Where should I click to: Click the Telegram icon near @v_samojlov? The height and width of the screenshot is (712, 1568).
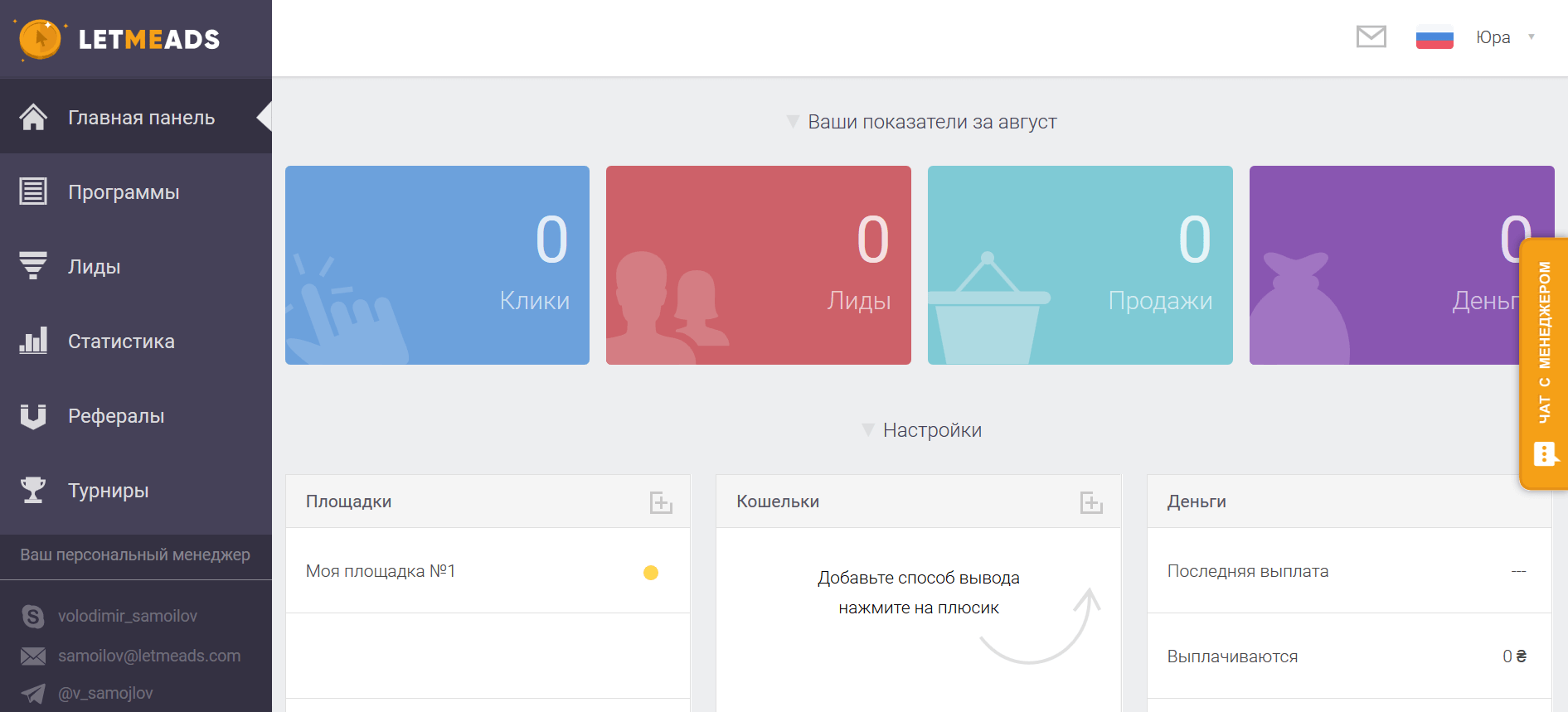(x=33, y=693)
